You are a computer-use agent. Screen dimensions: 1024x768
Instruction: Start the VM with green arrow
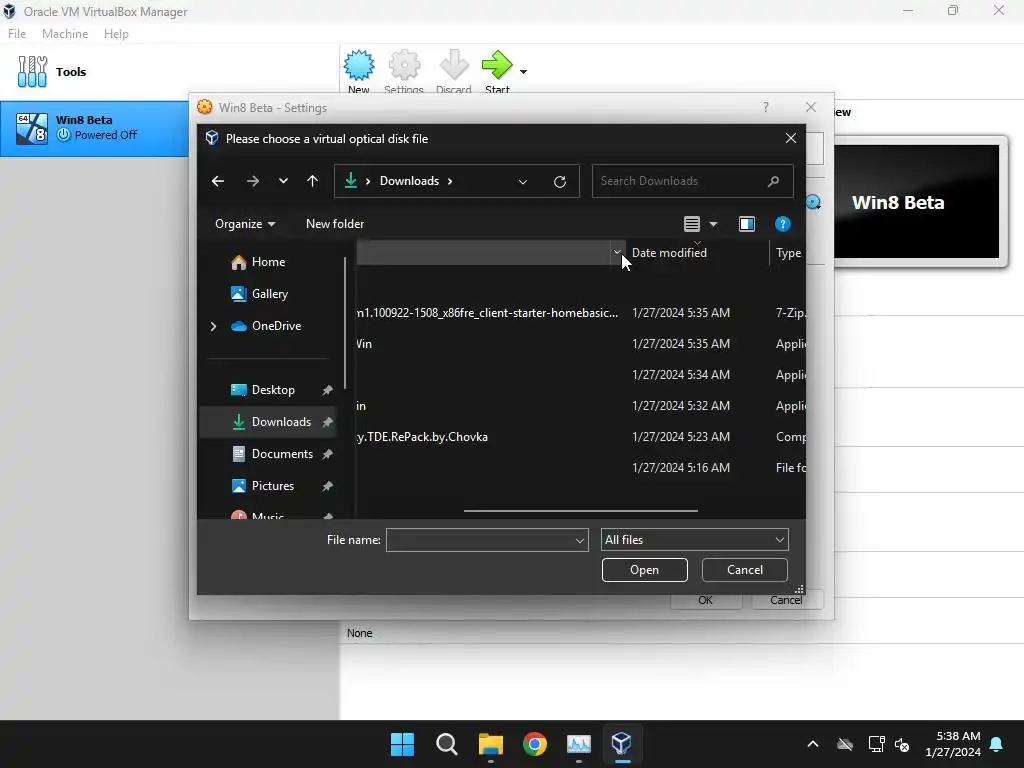coord(497,72)
